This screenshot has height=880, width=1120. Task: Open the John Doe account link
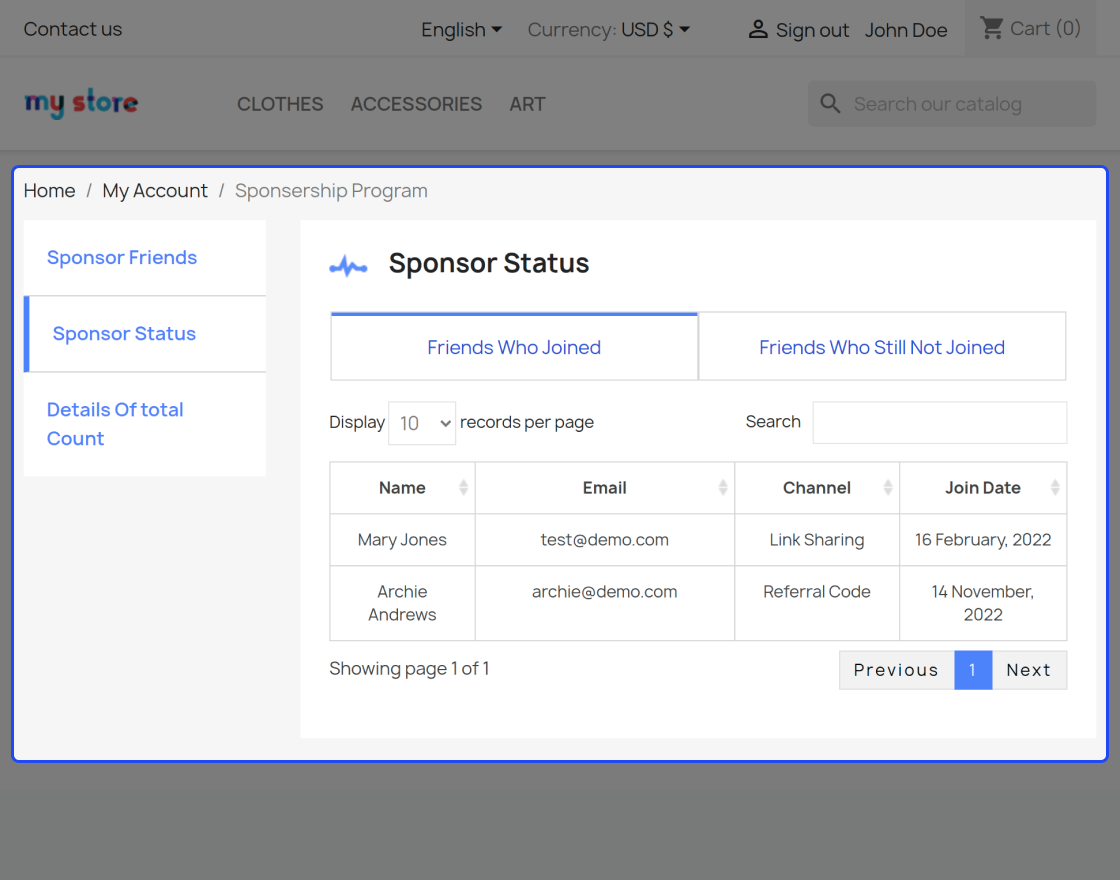(x=906, y=30)
